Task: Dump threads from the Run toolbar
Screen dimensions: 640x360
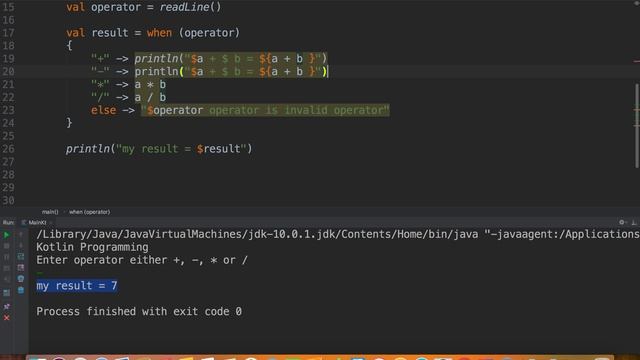Action: [7, 268]
